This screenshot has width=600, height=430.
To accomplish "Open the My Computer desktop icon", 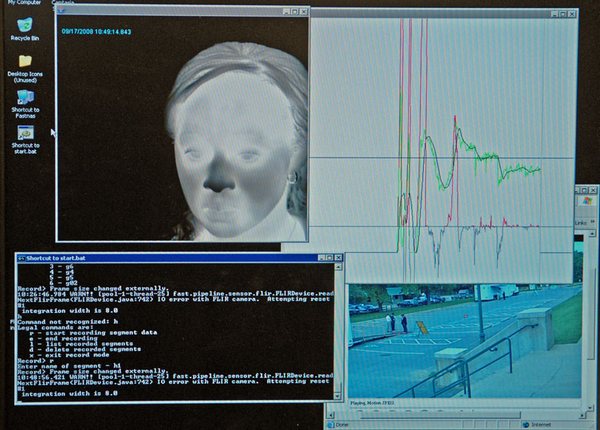I will tap(20, 4).
